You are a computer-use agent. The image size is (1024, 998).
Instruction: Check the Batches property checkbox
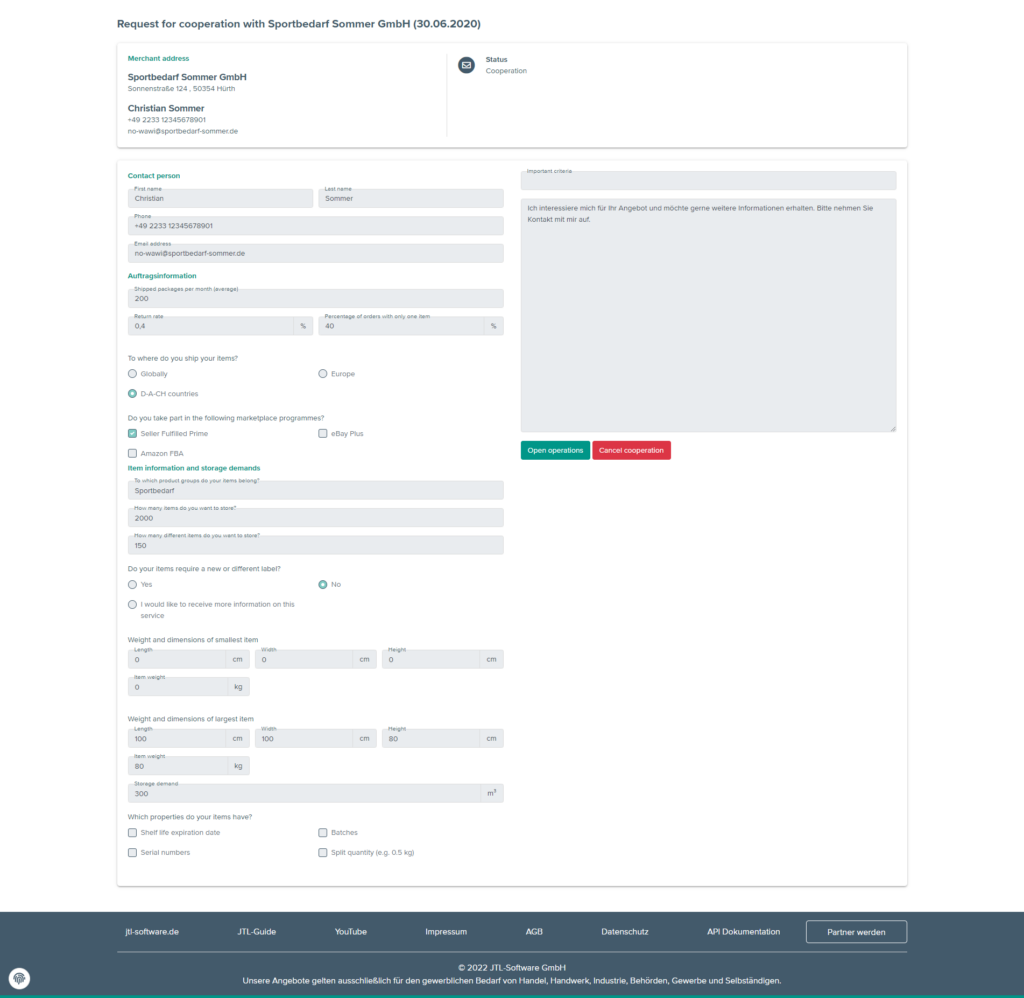tap(322, 832)
